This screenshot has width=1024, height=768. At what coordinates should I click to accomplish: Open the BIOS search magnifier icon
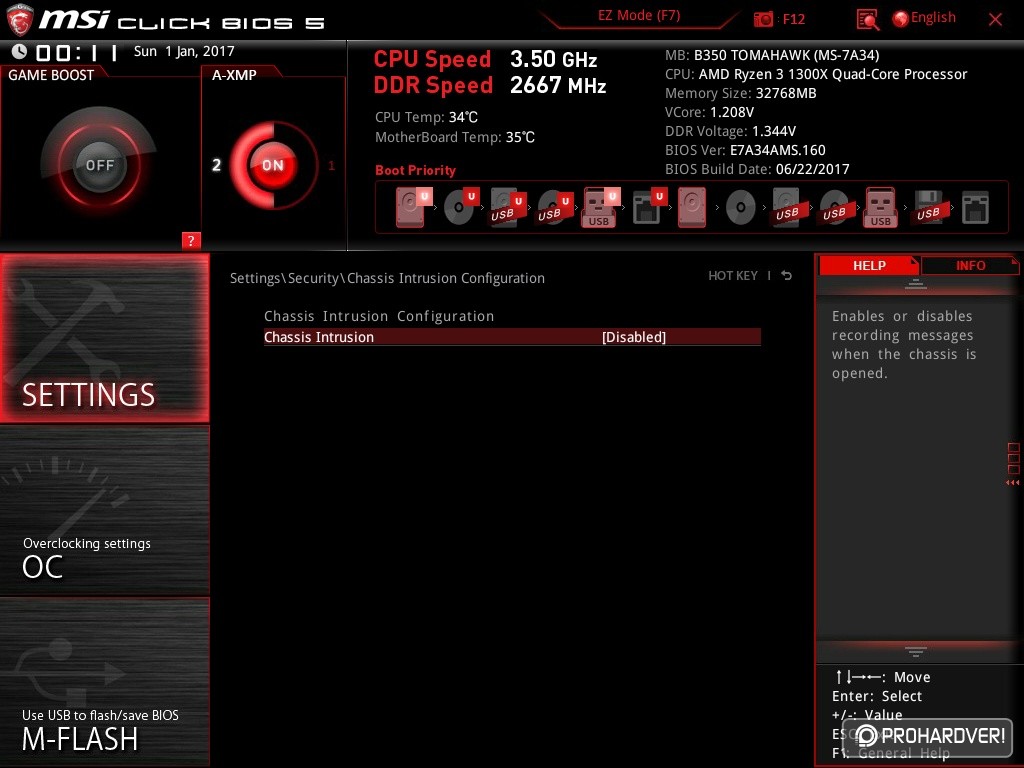867,20
